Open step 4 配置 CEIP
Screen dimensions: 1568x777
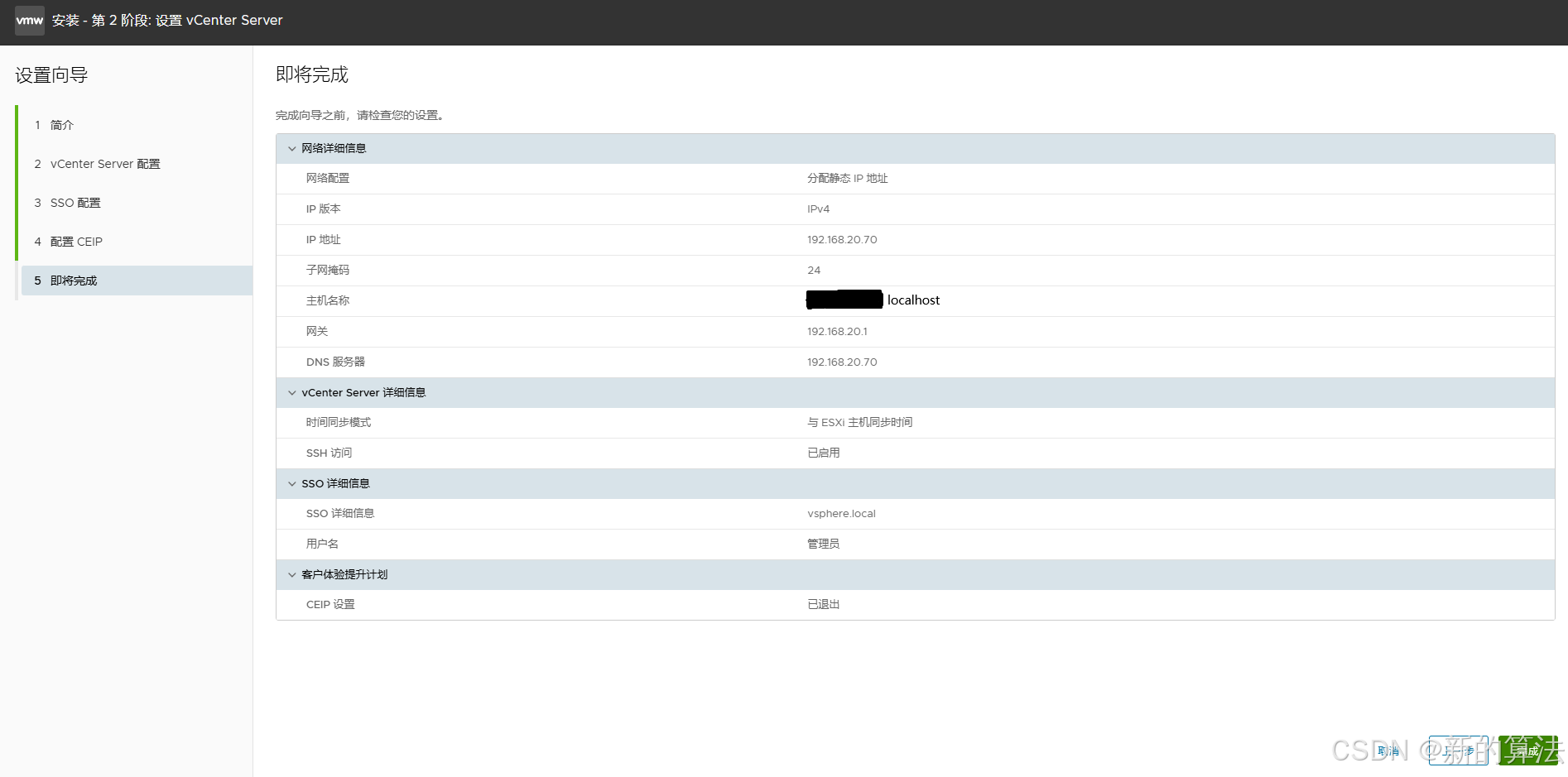point(137,242)
